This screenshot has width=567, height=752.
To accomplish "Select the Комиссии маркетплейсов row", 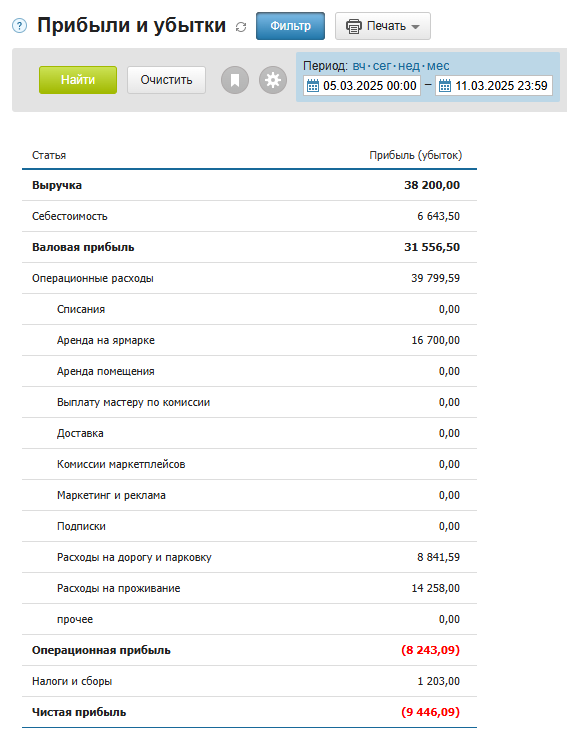I will coord(249,464).
